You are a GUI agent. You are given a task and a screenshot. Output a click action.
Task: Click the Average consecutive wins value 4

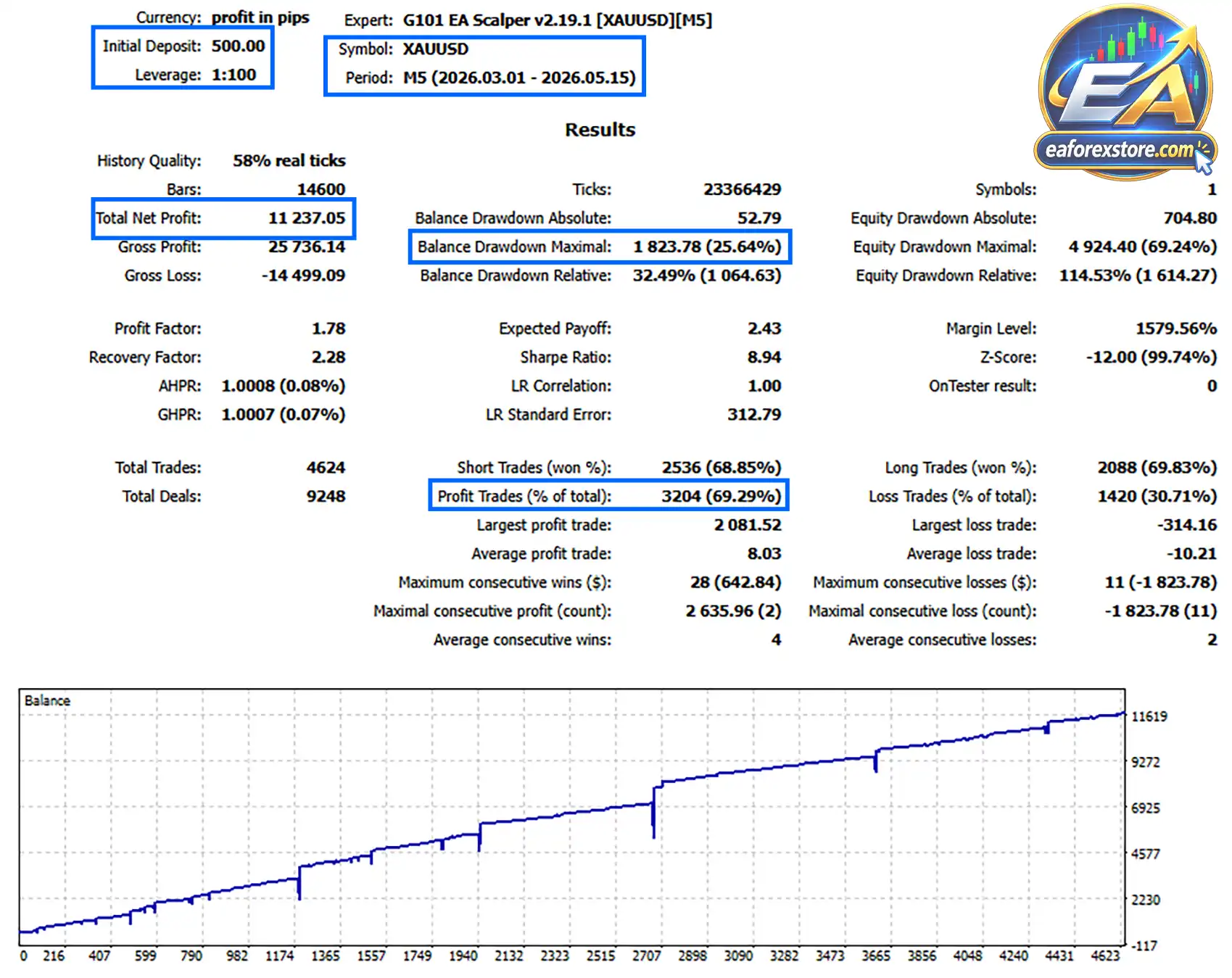[776, 639]
